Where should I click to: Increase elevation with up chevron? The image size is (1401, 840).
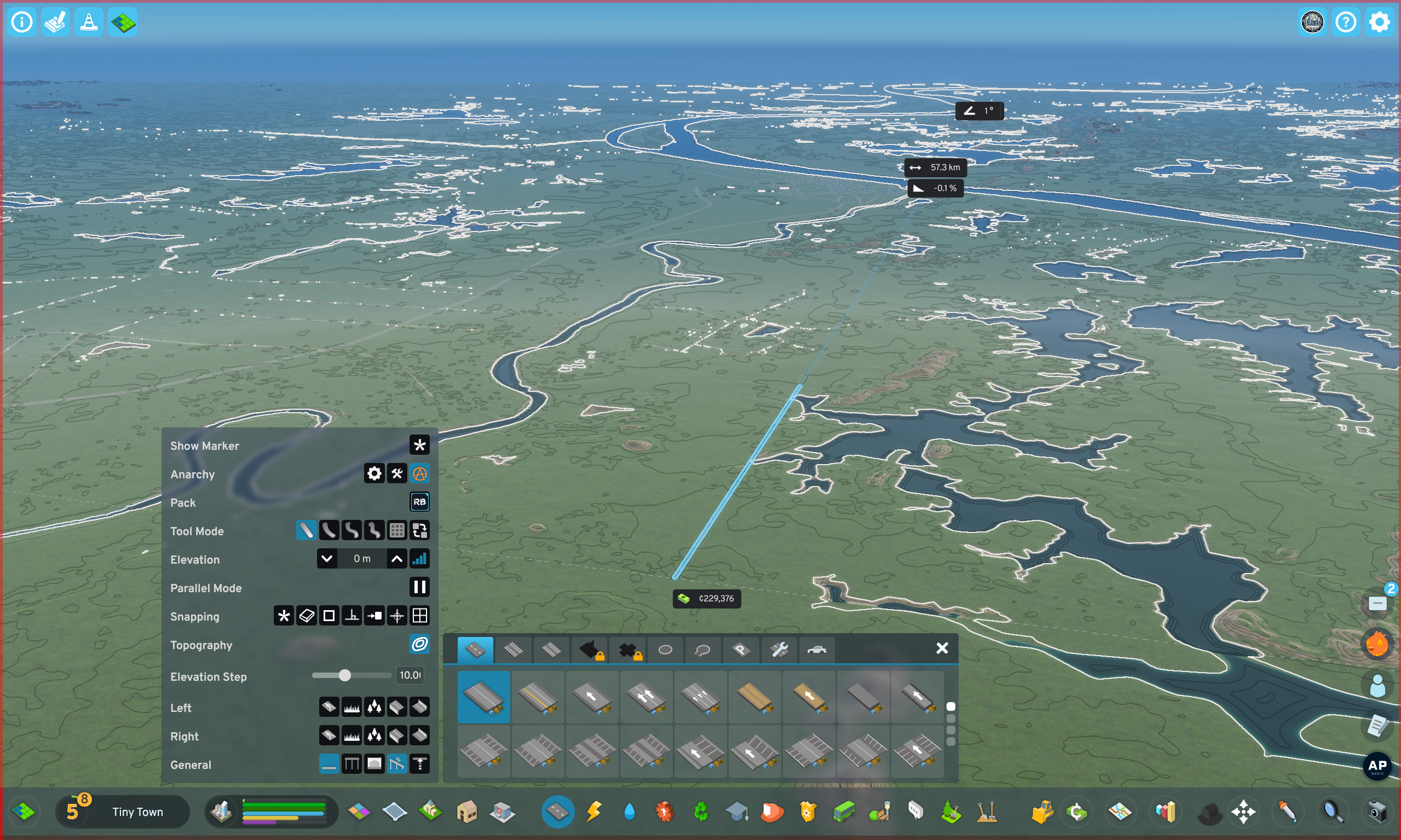click(397, 559)
